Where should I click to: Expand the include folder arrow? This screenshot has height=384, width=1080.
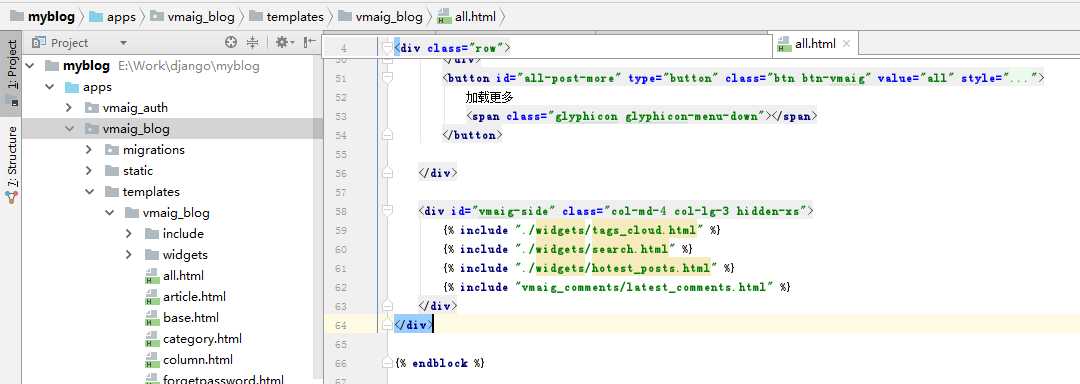click(129, 234)
